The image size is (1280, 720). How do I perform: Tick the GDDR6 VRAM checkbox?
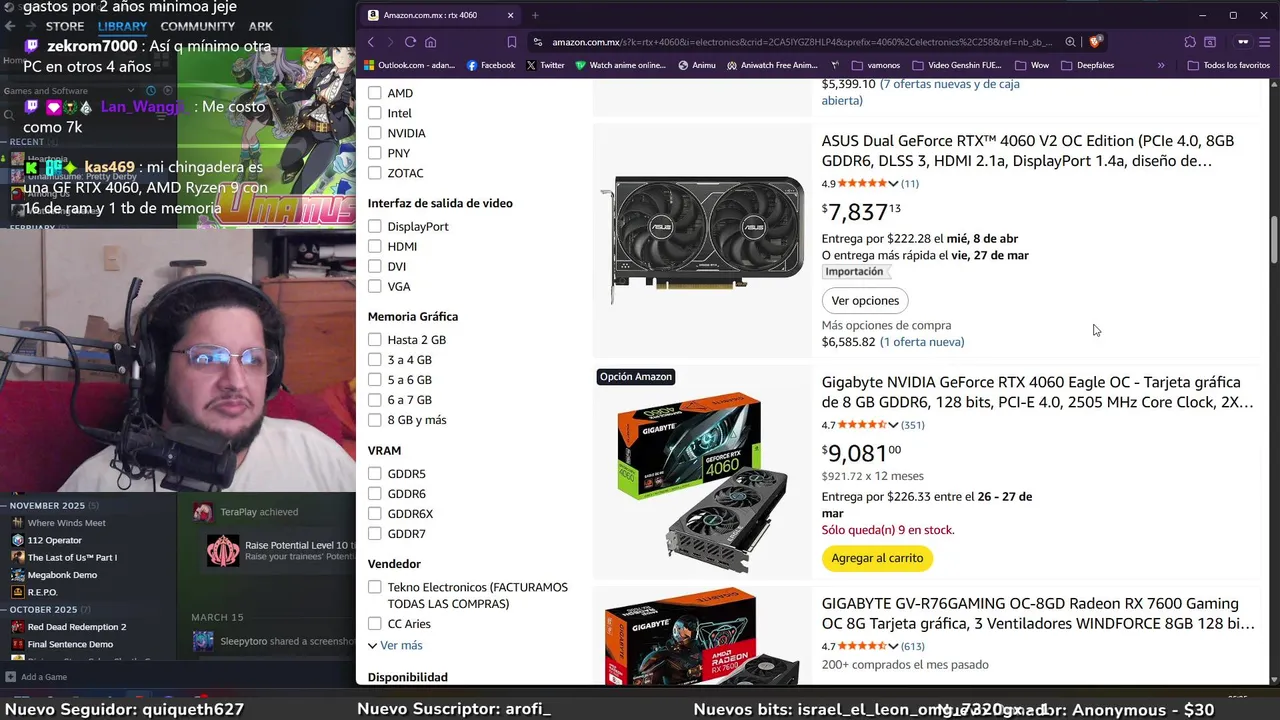[x=375, y=493]
